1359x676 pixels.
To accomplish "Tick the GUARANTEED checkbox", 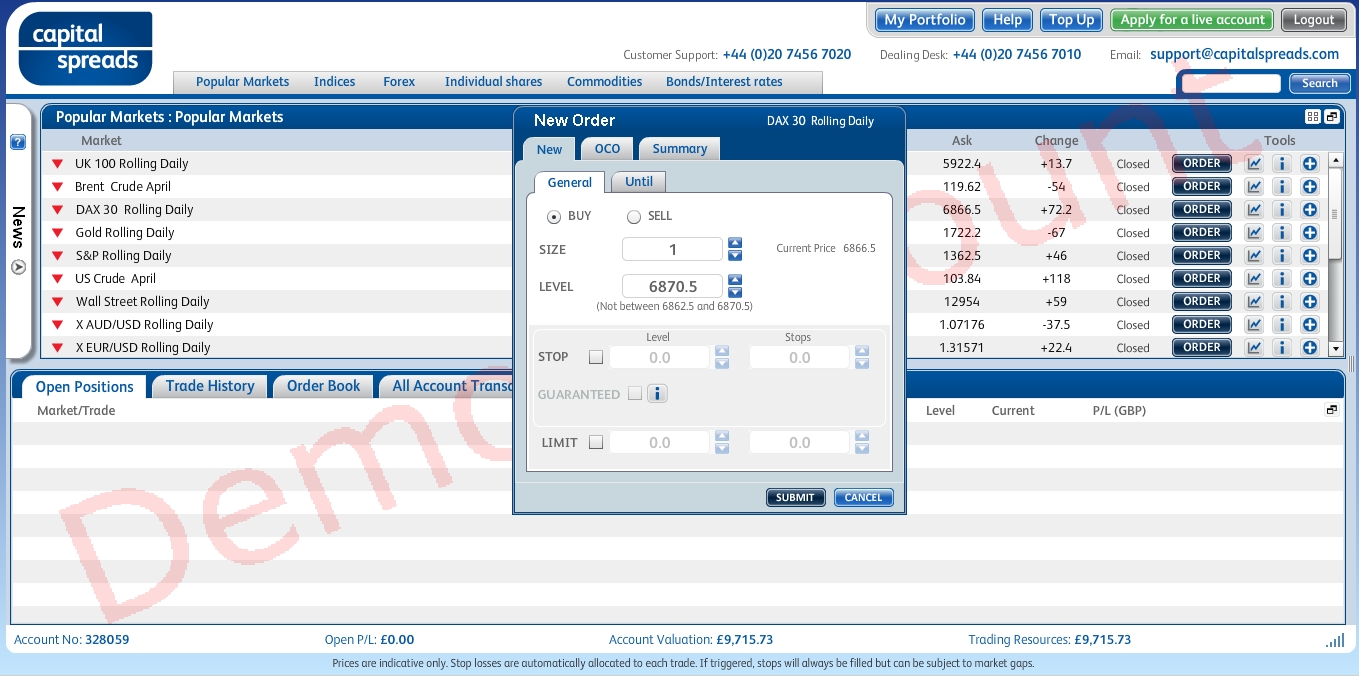I will coord(634,394).
